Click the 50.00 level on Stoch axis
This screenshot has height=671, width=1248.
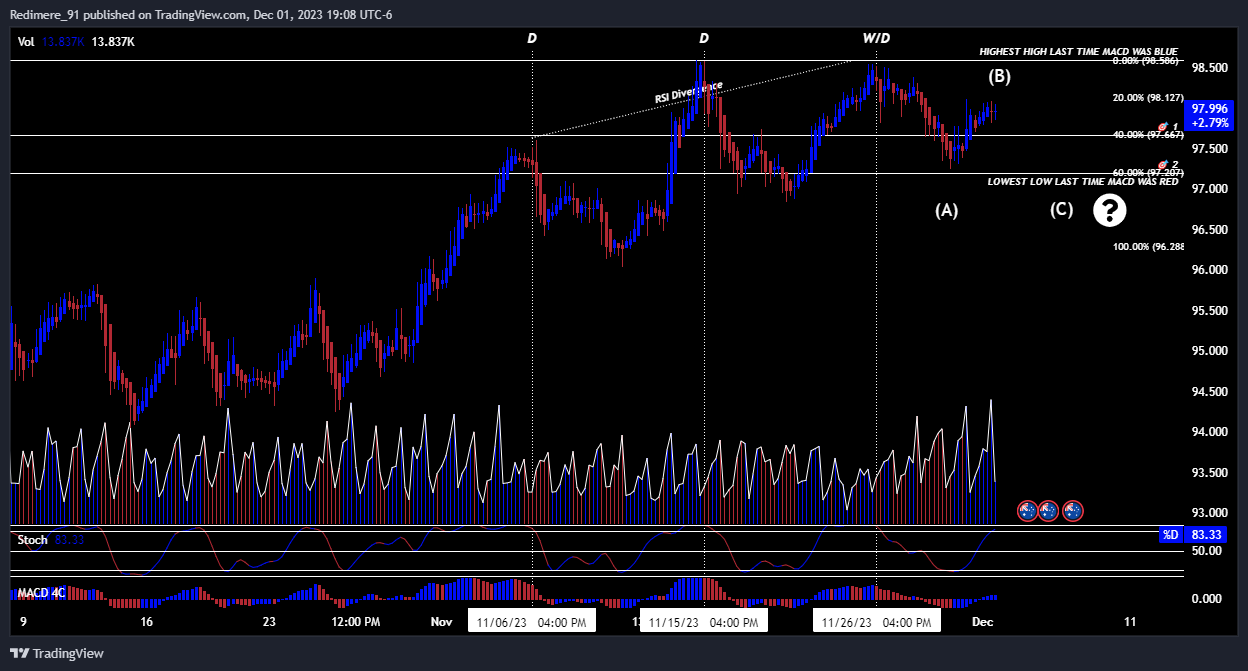1209,551
